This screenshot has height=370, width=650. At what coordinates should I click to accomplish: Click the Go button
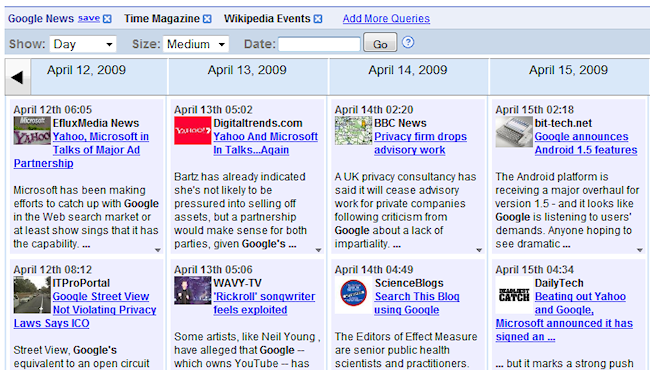point(380,43)
